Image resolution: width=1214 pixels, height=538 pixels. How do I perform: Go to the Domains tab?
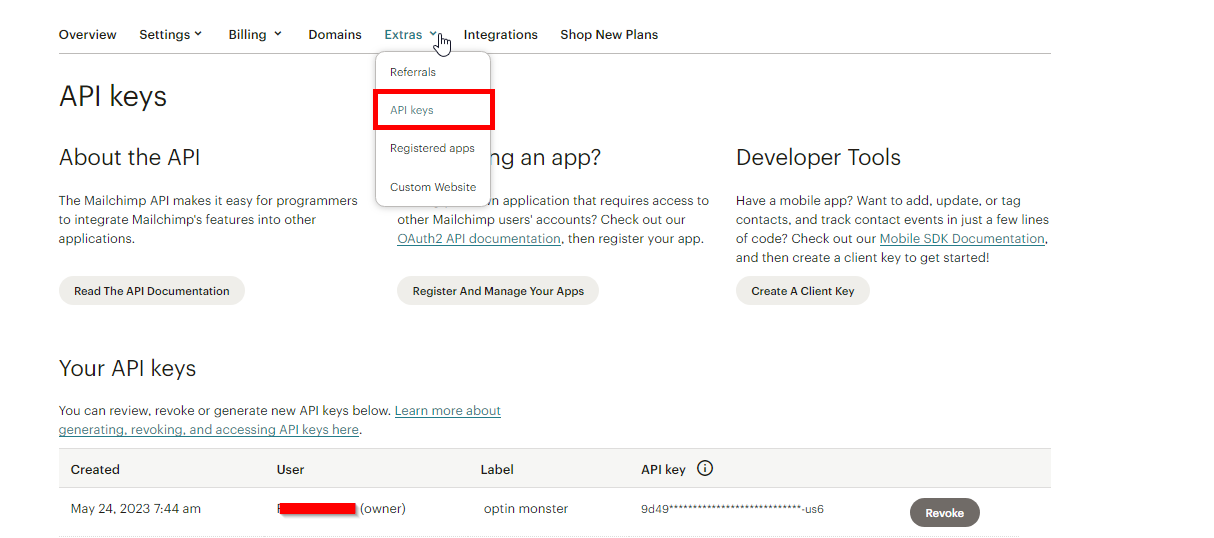(x=335, y=34)
